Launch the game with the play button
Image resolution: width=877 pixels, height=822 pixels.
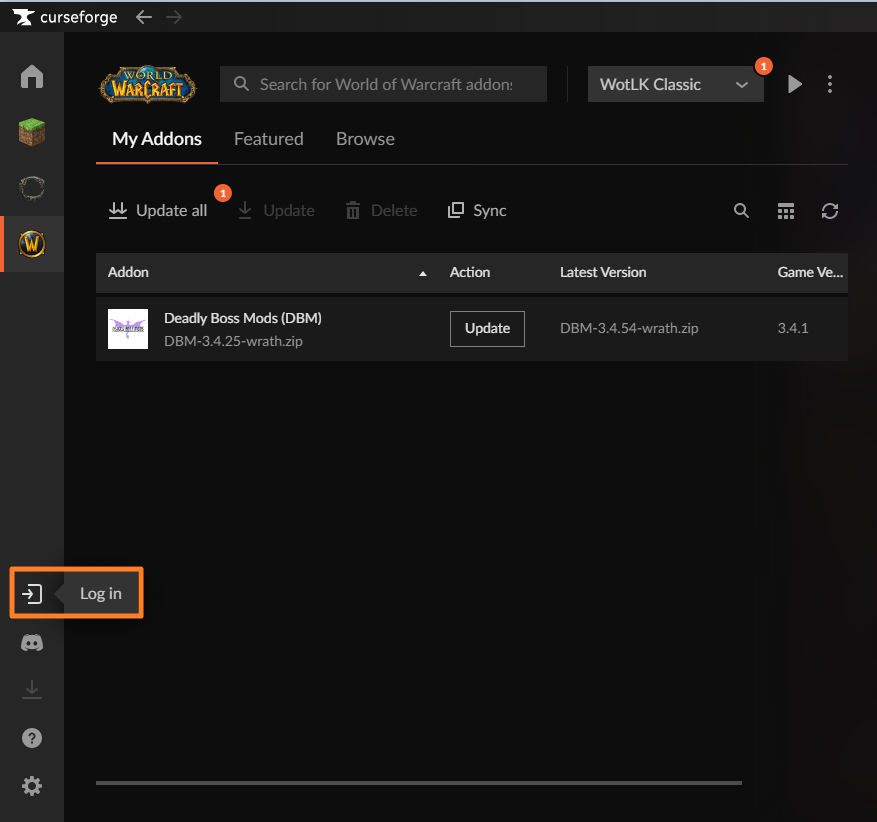point(795,84)
